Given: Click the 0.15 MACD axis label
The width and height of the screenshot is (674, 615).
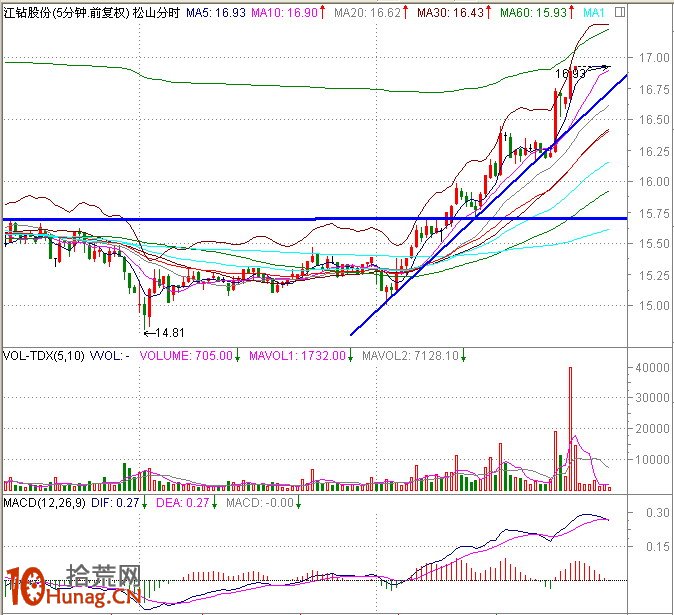Looking at the screenshot, I should [x=658, y=547].
